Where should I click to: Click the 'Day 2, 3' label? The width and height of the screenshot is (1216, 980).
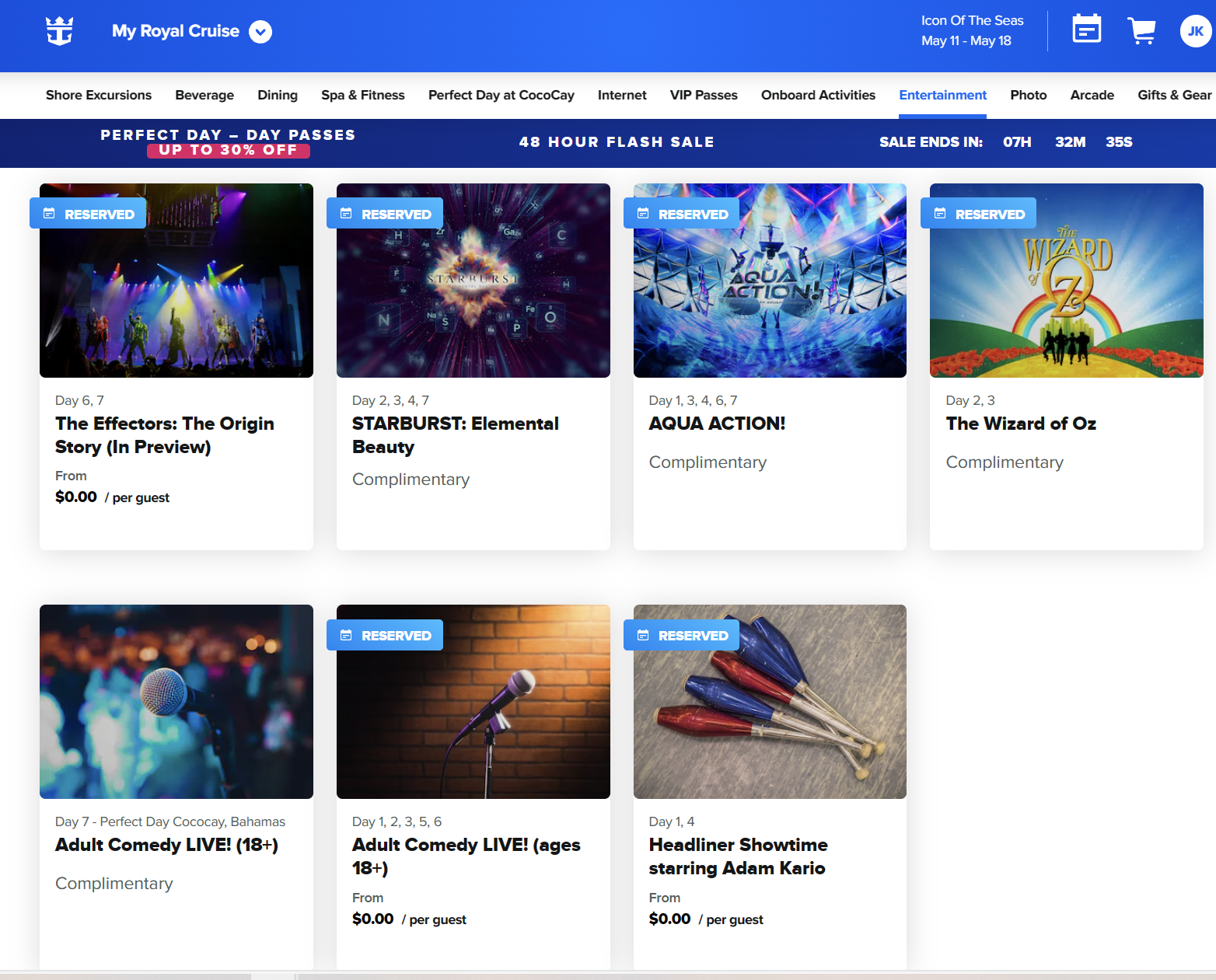pyautogui.click(x=970, y=400)
